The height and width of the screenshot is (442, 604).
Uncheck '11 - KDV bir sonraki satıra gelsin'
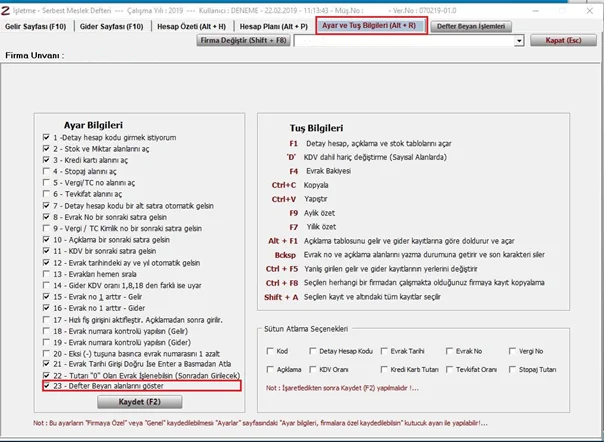46,251
